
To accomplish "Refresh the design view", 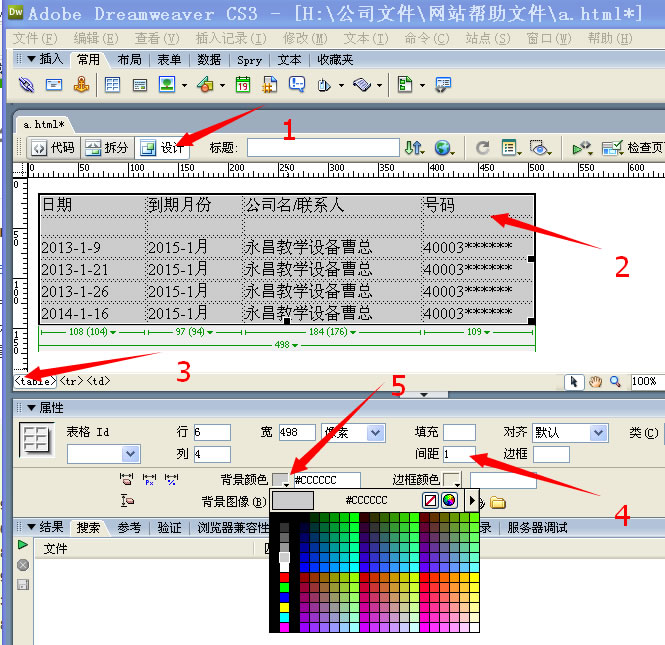I will [483, 148].
